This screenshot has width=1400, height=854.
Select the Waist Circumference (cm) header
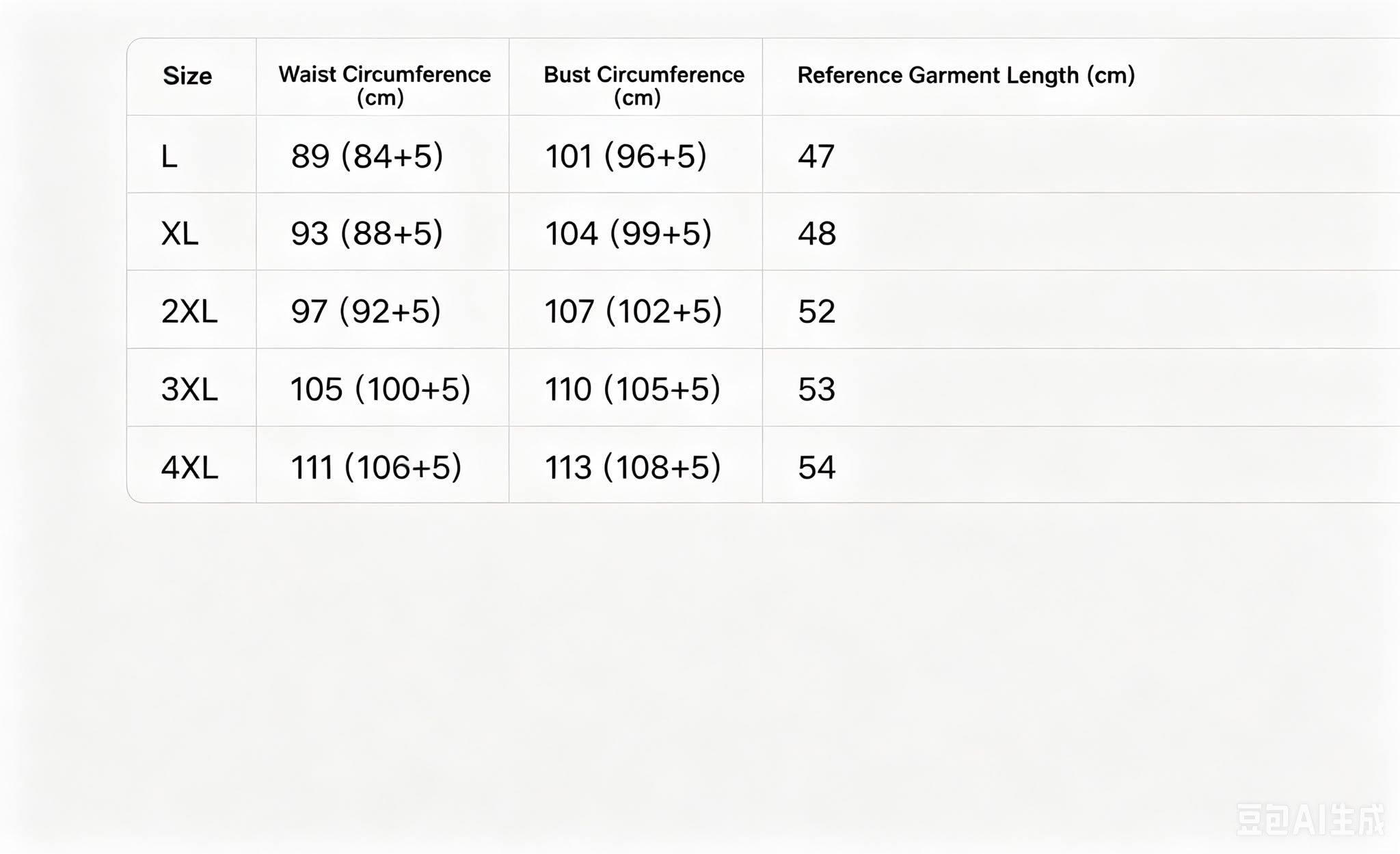click(x=384, y=85)
